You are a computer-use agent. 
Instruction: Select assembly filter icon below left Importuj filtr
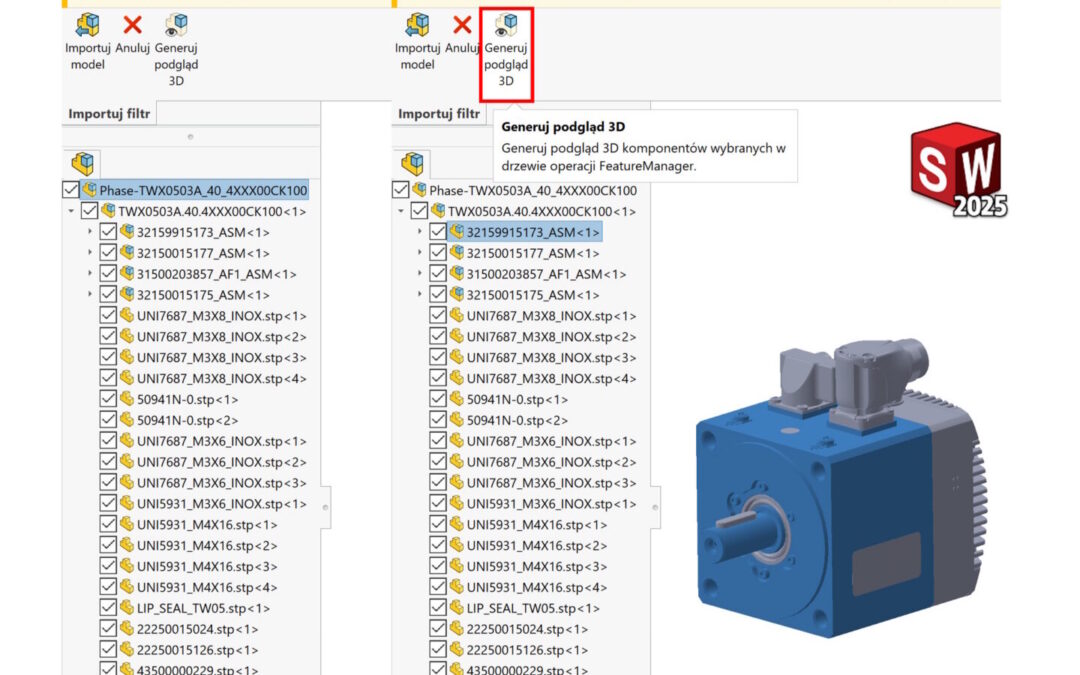(x=82, y=163)
